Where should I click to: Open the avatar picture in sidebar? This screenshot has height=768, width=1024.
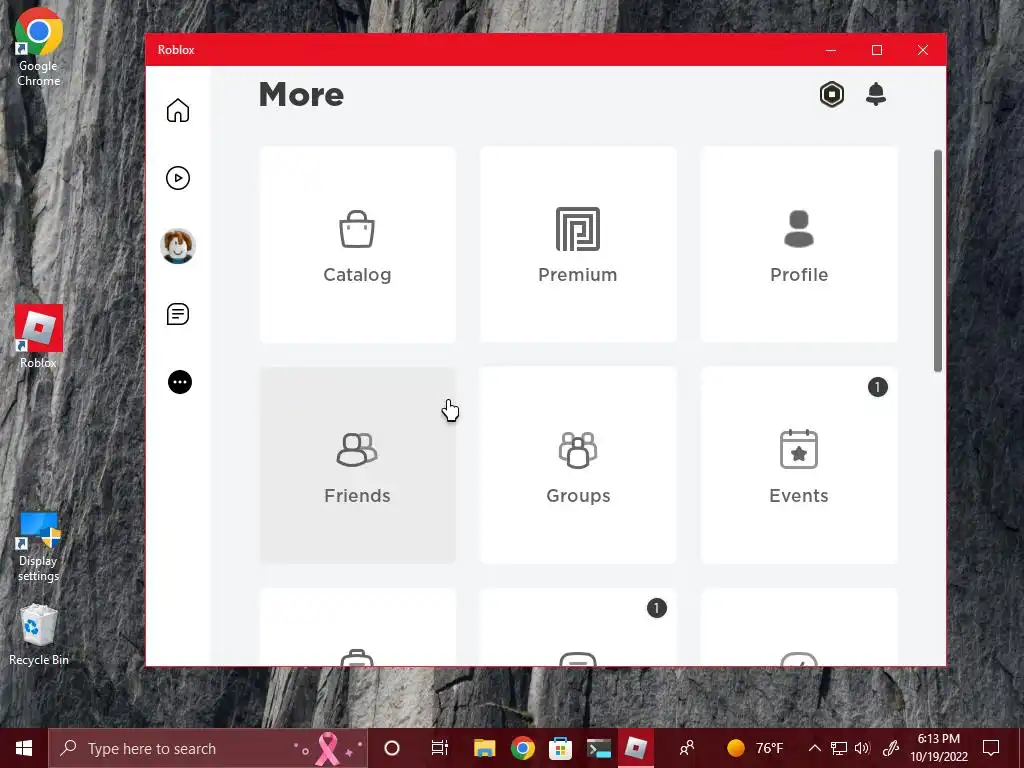tap(178, 246)
